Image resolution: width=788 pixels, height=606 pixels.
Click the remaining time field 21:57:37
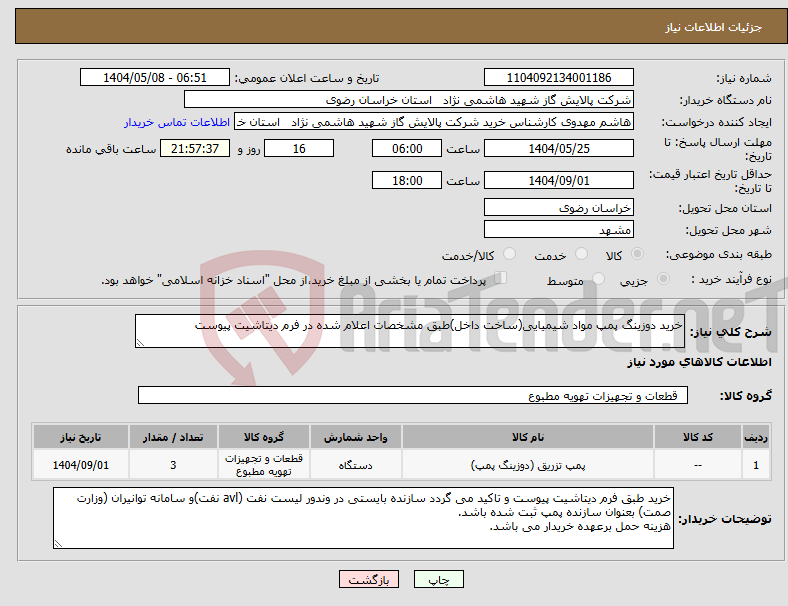tap(195, 149)
